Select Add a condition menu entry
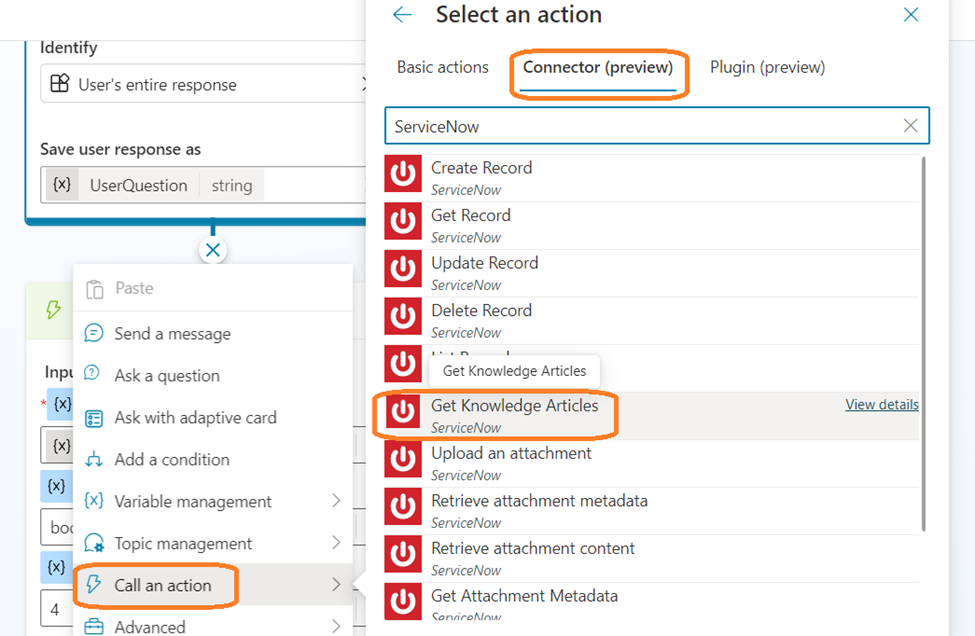This screenshot has height=636, width=975. click(171, 460)
